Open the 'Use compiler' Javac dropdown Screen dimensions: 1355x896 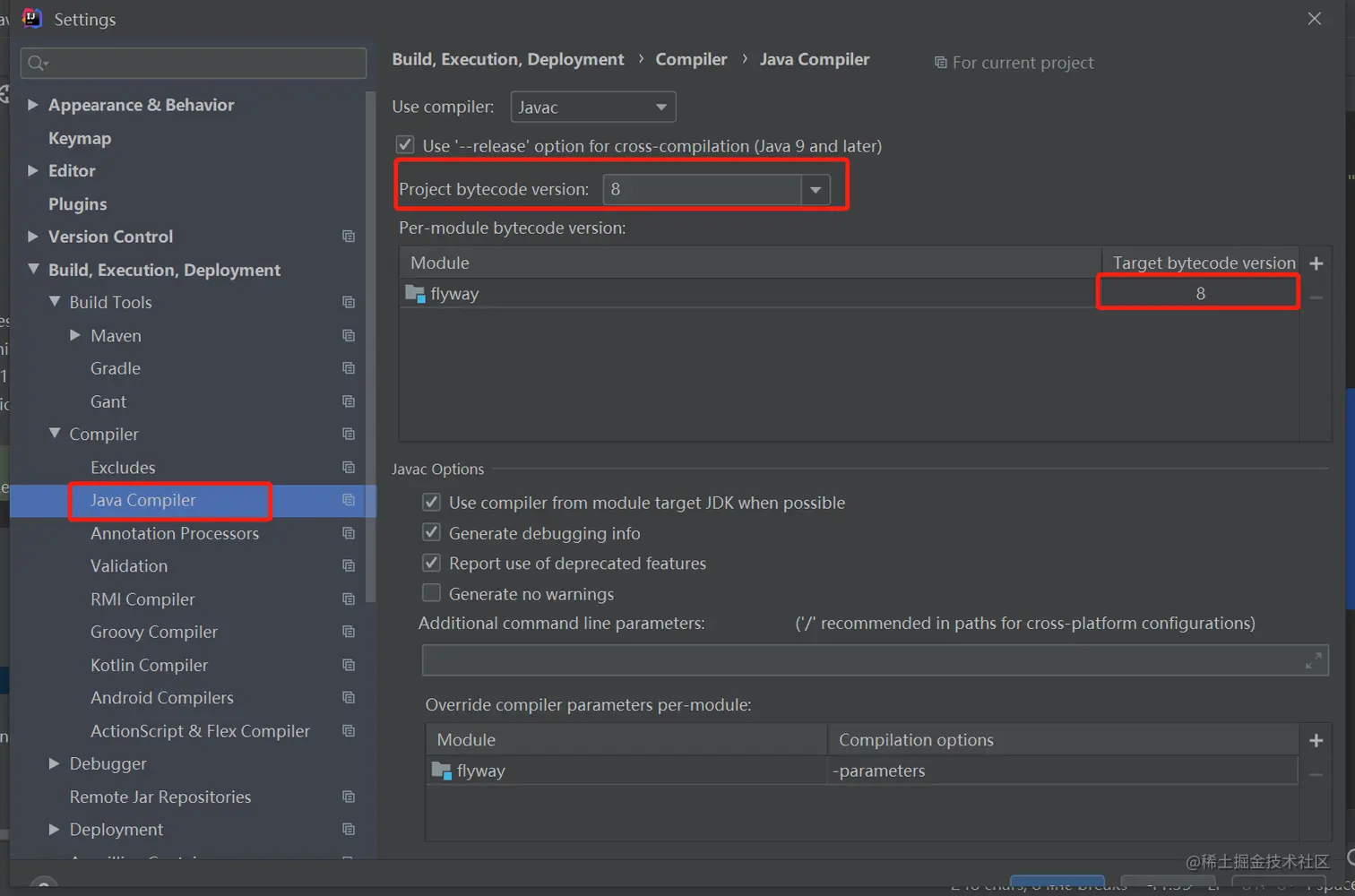(x=593, y=108)
